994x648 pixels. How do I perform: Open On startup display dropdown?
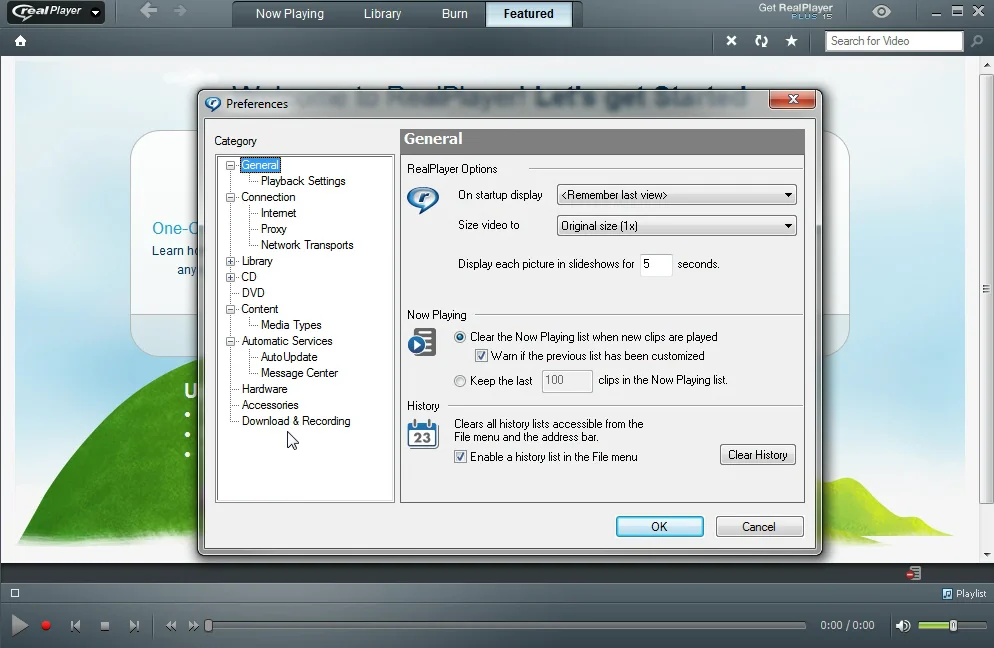(676, 195)
